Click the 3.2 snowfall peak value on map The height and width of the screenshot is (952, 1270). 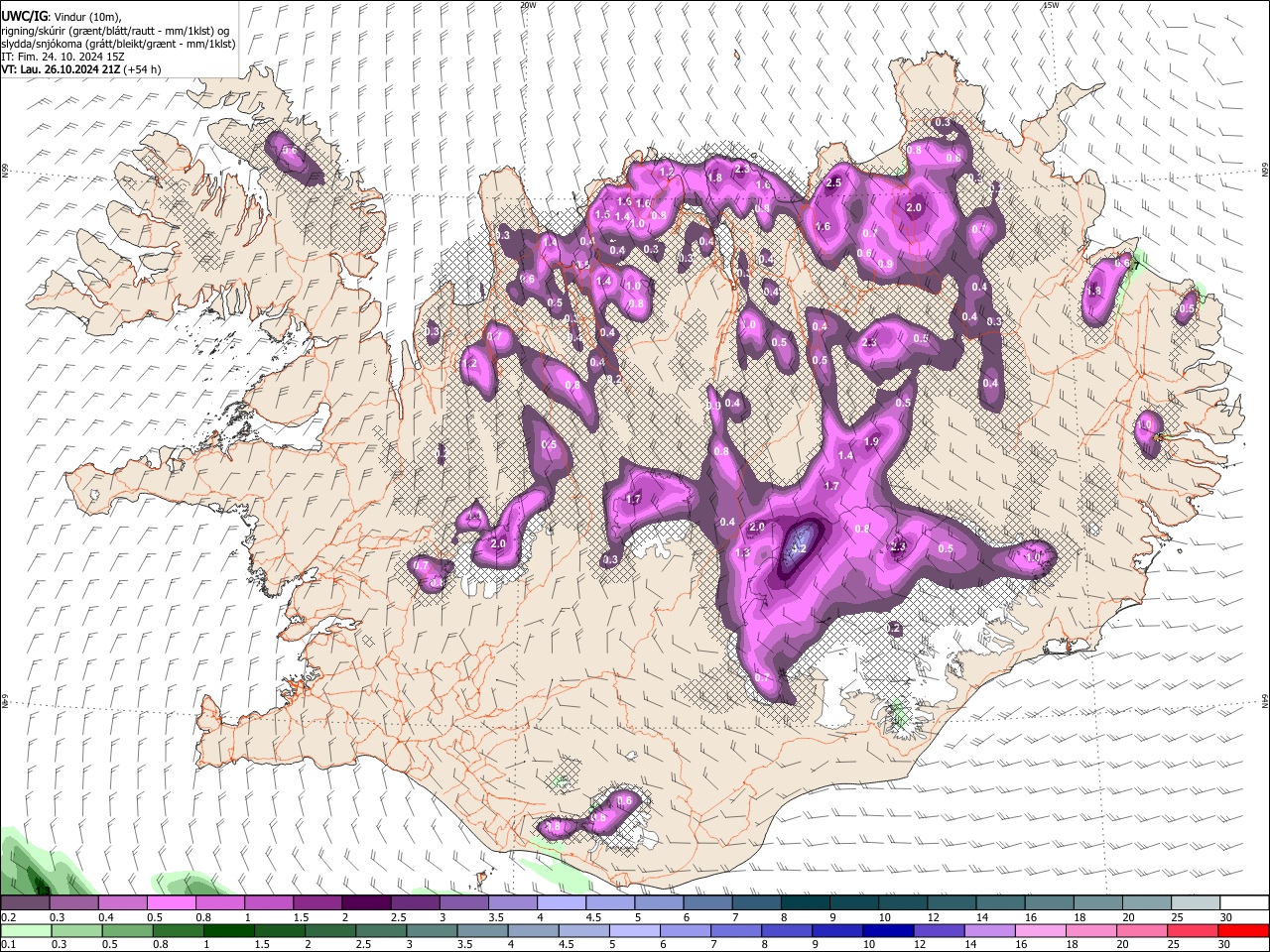click(x=799, y=546)
